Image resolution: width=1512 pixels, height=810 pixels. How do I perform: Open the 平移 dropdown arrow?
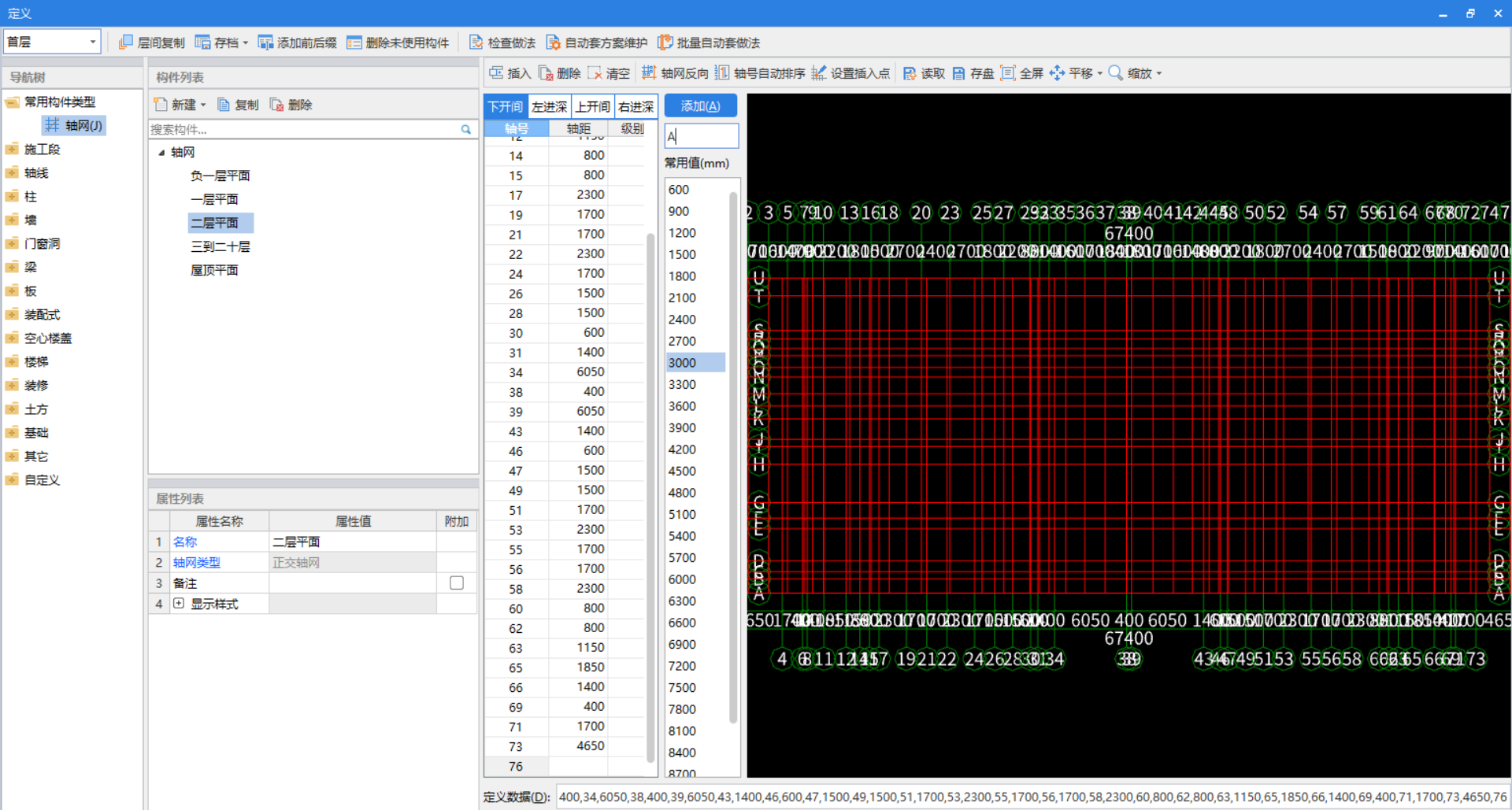(x=1100, y=73)
